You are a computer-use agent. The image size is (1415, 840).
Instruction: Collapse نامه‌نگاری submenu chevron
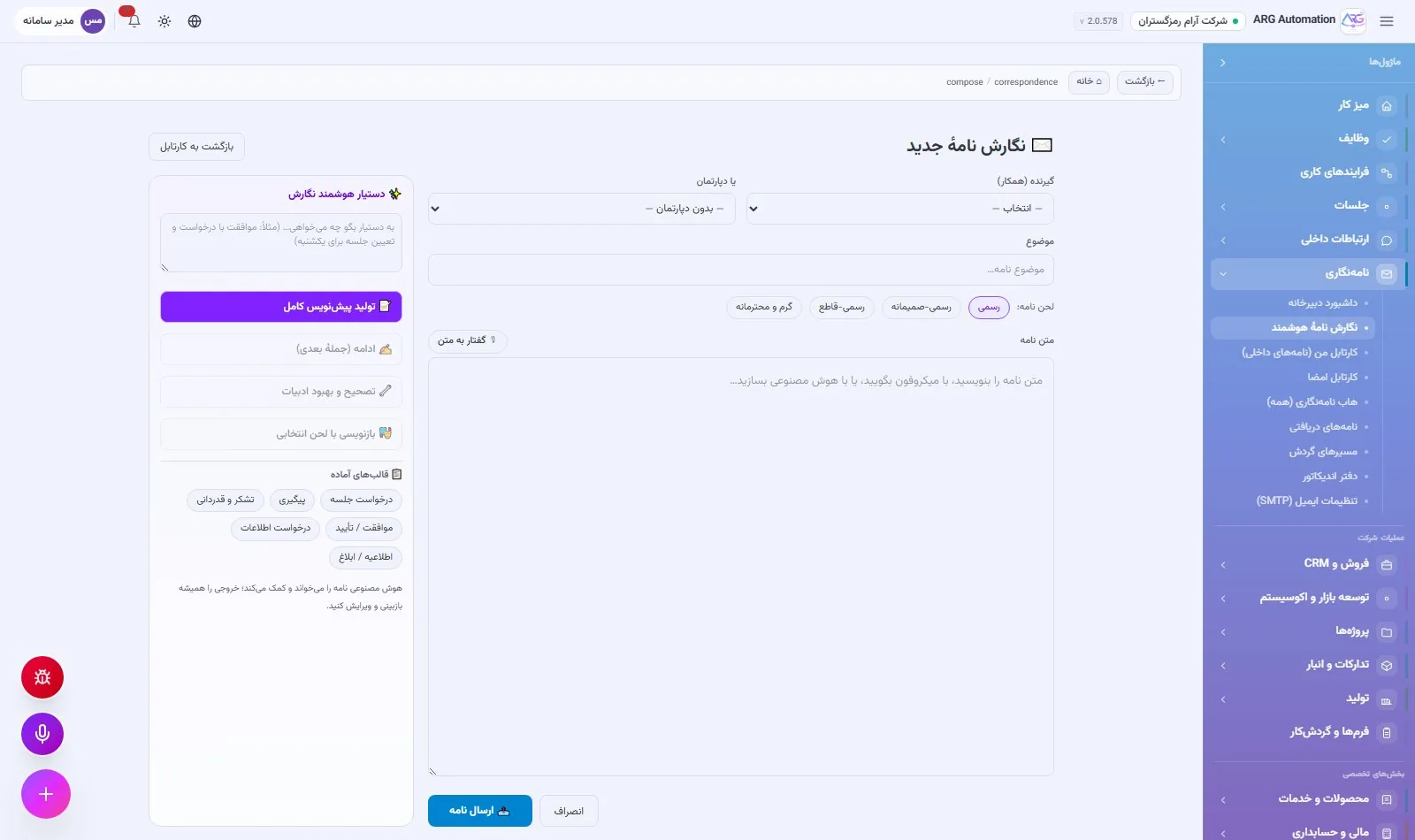pos(1223,273)
